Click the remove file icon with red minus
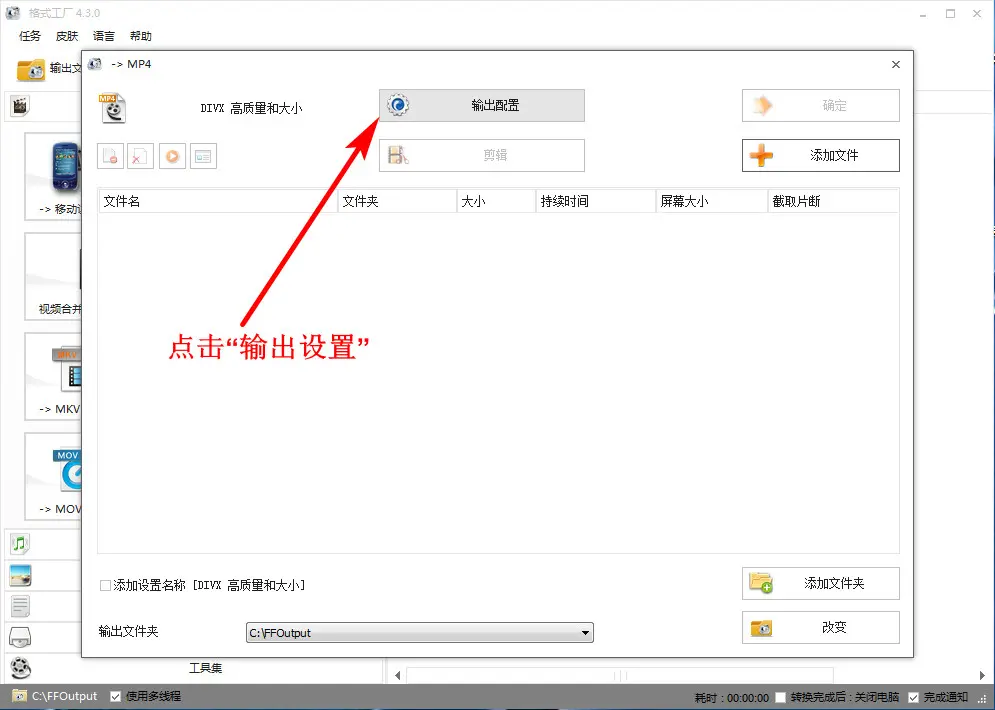This screenshot has height=710, width=995. (110, 156)
